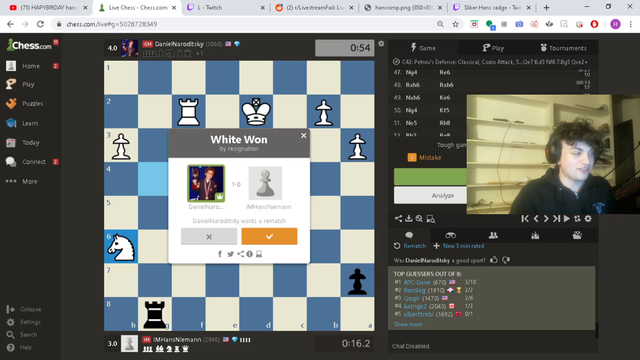Give DanielNaroditsky a thumbs up
This screenshot has width=640, height=360.
494,260
